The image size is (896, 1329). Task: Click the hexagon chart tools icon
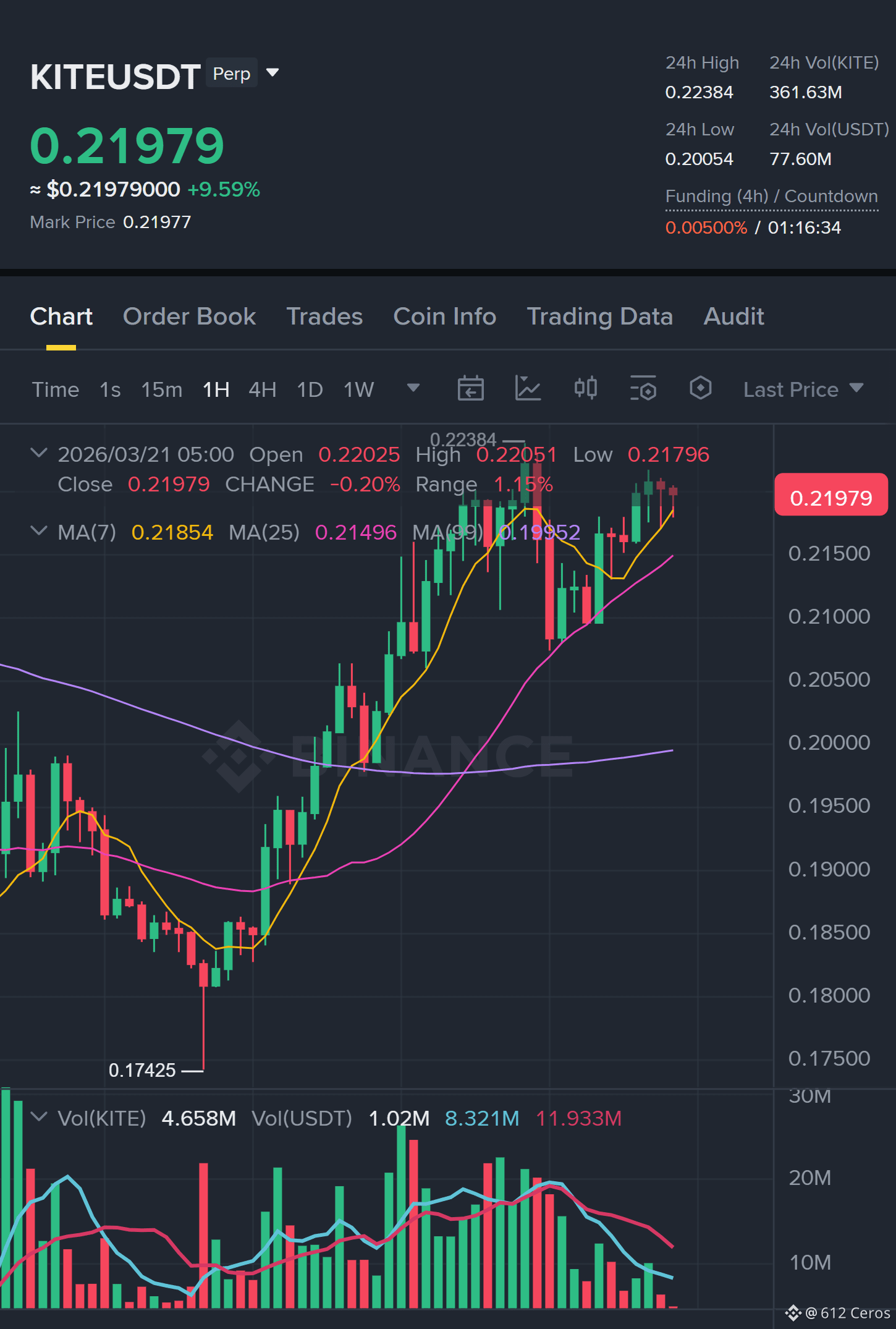pyautogui.click(x=700, y=388)
